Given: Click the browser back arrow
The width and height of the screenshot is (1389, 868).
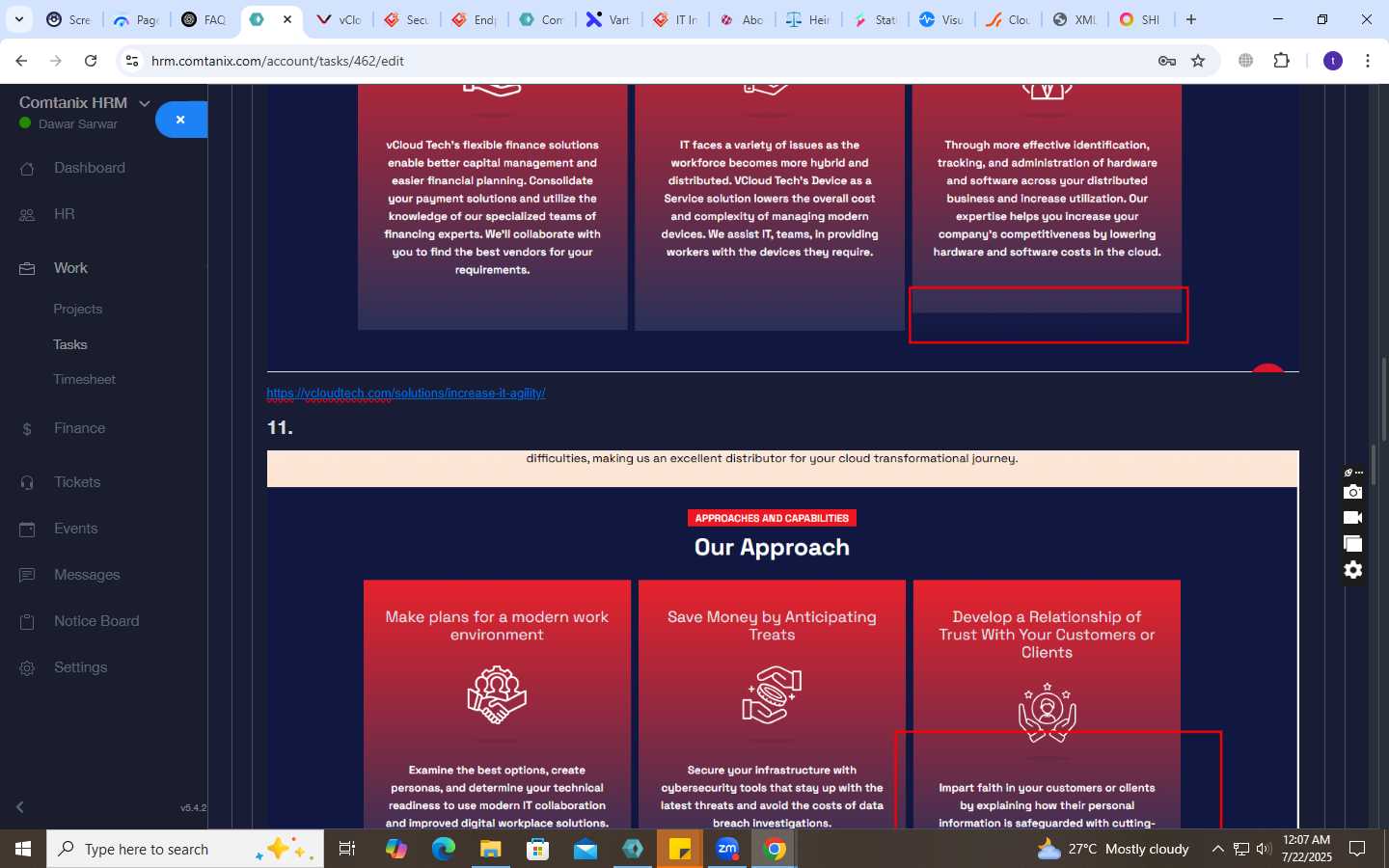Looking at the screenshot, I should (21, 61).
